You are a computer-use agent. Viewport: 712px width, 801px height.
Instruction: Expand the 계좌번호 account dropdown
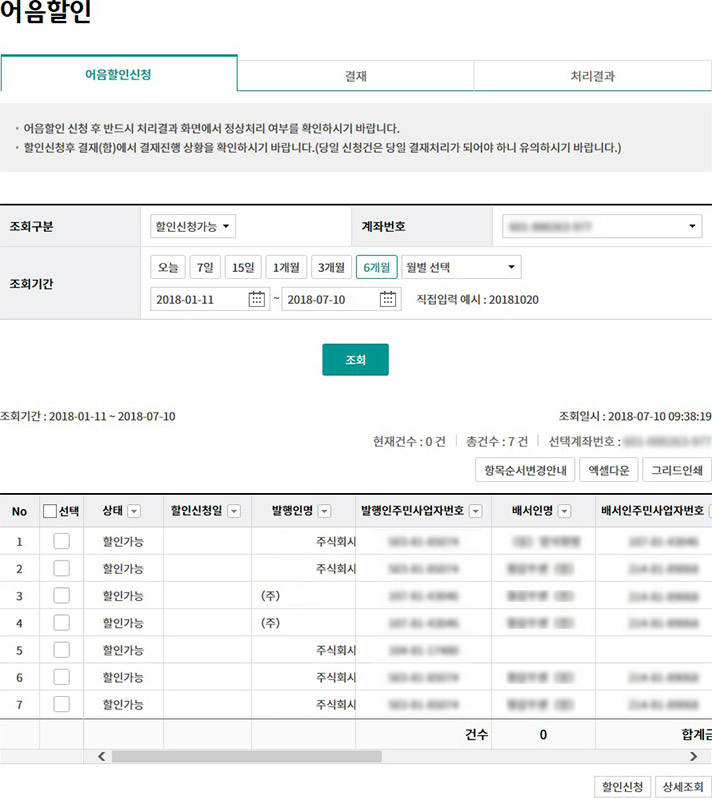(x=601, y=227)
